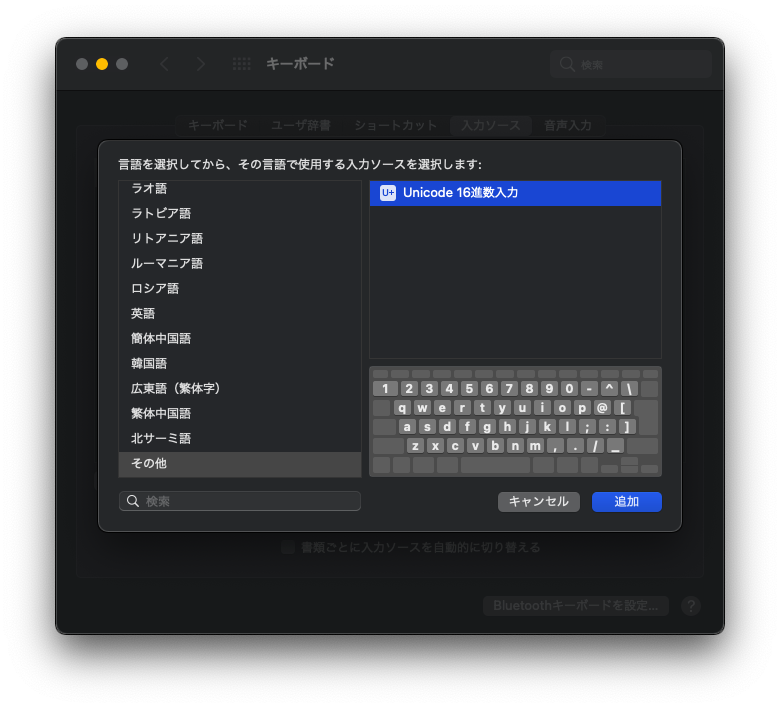Click the title bar search magnifier icon
This screenshot has height=708, width=780.
567,64
